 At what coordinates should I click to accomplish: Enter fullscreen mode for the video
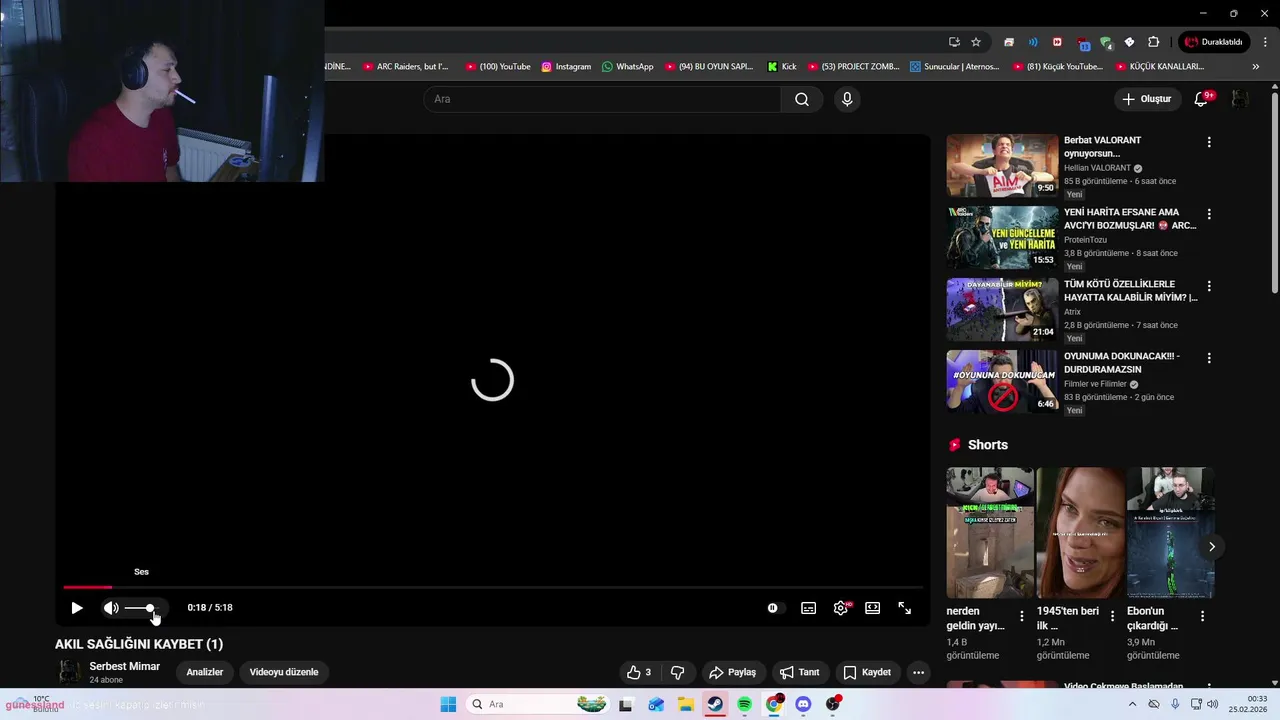(x=905, y=608)
